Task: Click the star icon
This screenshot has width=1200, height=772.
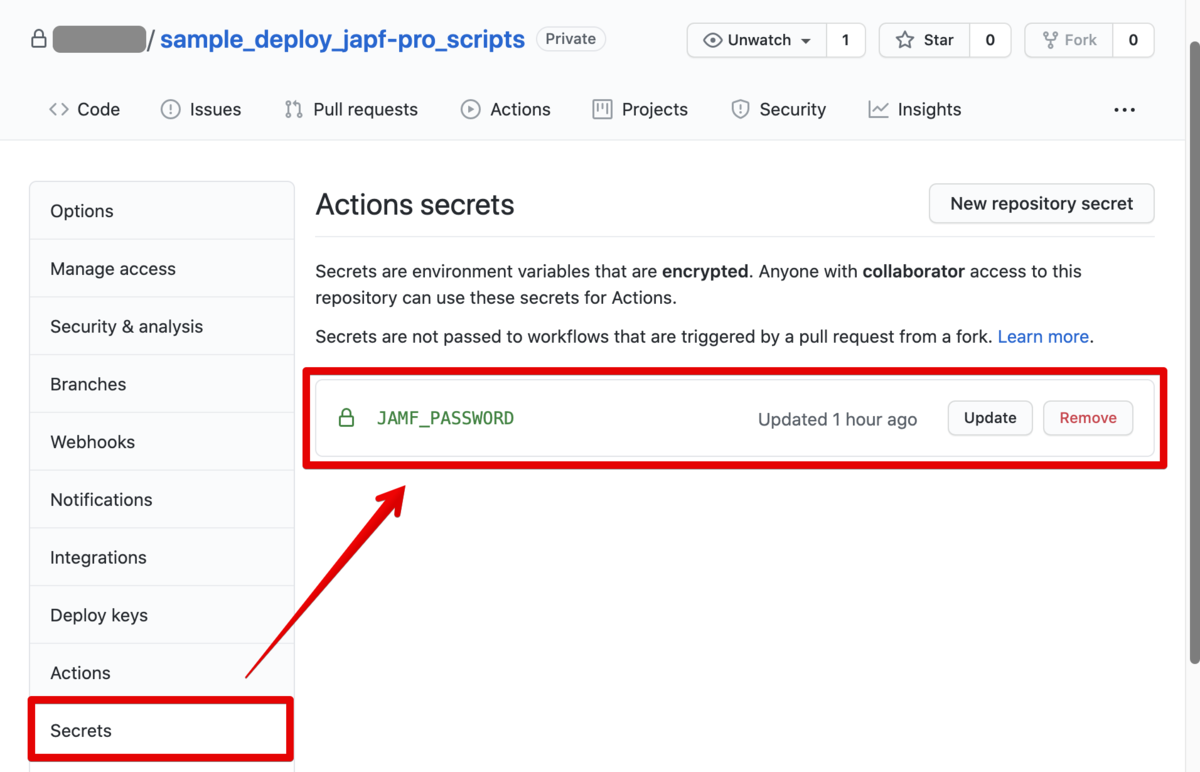Action: [905, 40]
